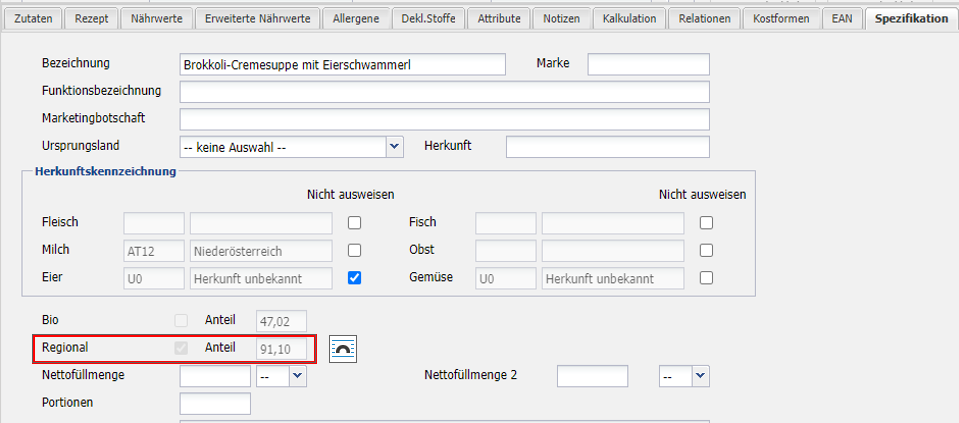Tick 'Nicht ausweisen' box for Milch
The width and height of the screenshot is (959, 423).
354,250
